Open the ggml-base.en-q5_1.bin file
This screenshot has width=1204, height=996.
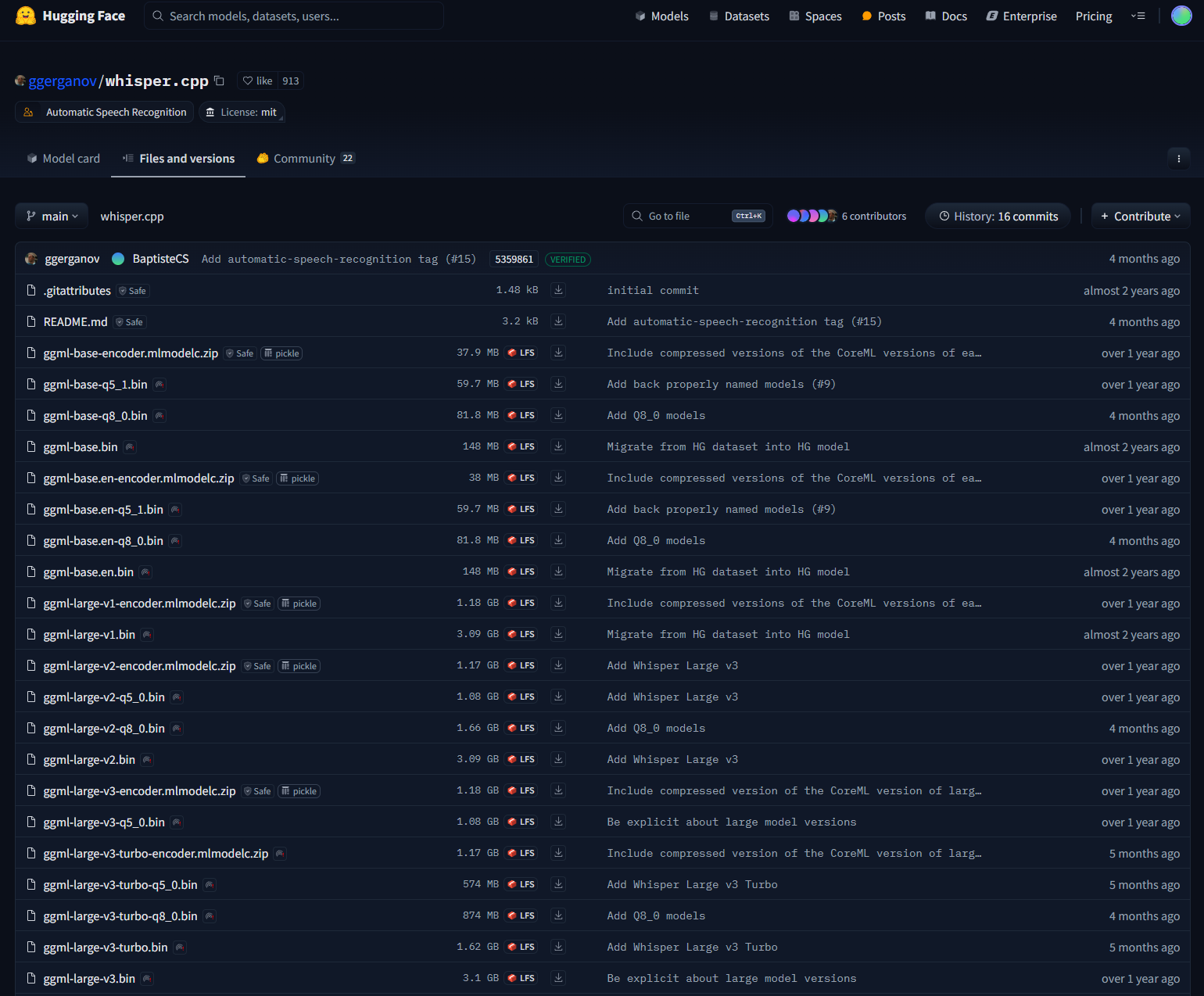pos(103,509)
